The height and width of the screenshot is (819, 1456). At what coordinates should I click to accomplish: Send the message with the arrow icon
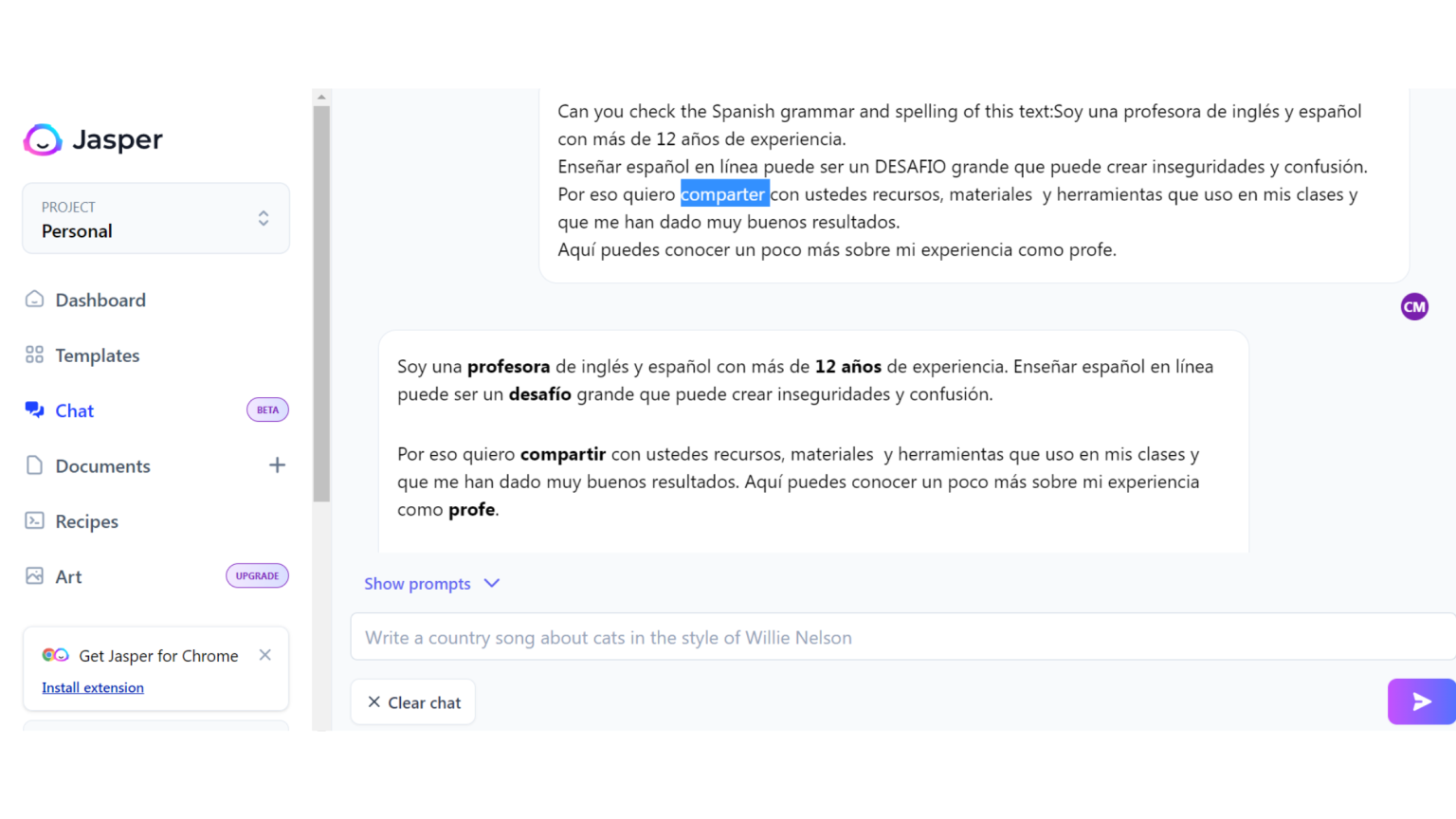coord(1420,701)
